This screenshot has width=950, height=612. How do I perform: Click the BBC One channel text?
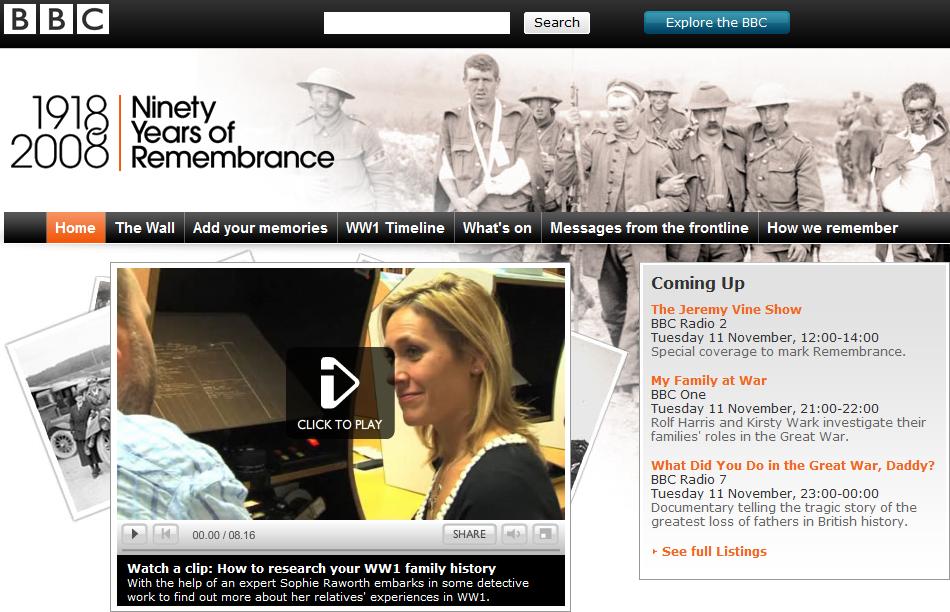[678, 394]
